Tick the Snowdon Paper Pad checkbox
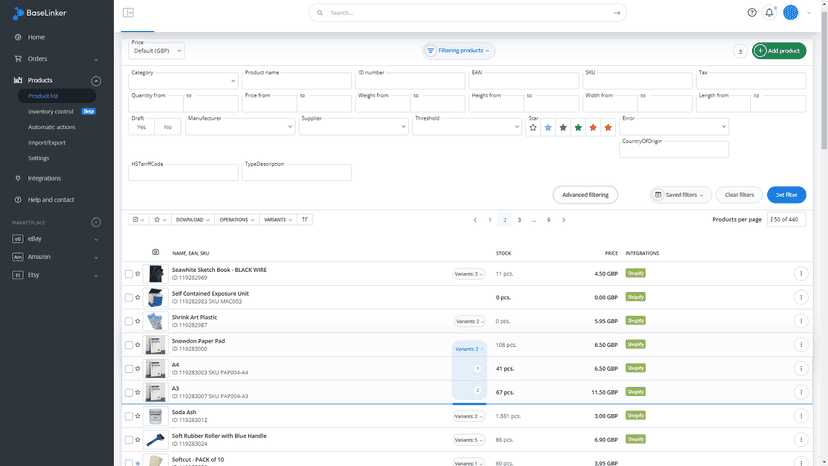The height and width of the screenshot is (466, 828). pos(129,345)
